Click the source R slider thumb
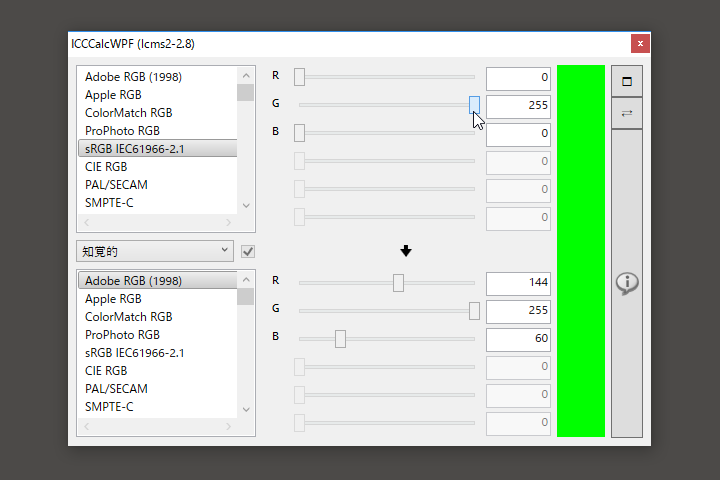 (299, 77)
